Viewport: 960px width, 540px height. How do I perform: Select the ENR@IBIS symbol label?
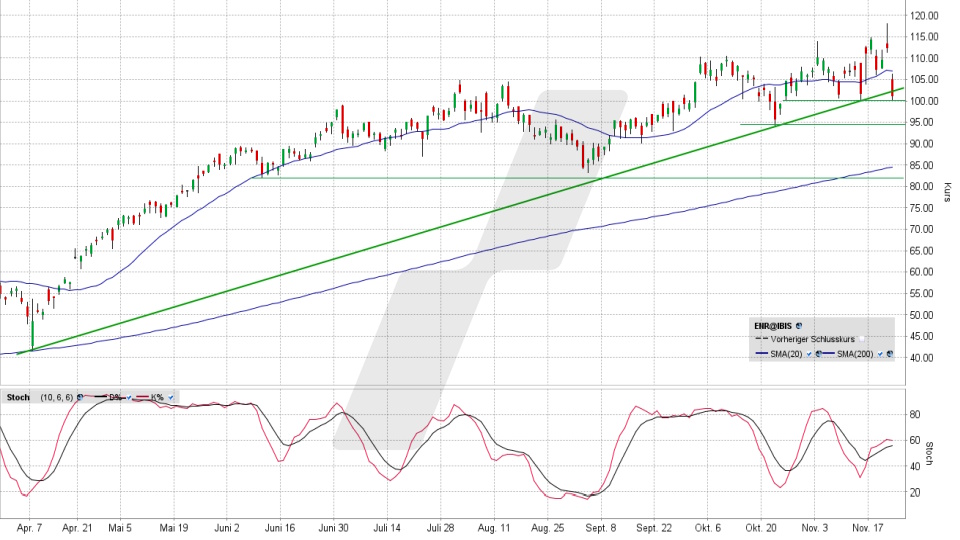pyautogui.click(x=773, y=326)
